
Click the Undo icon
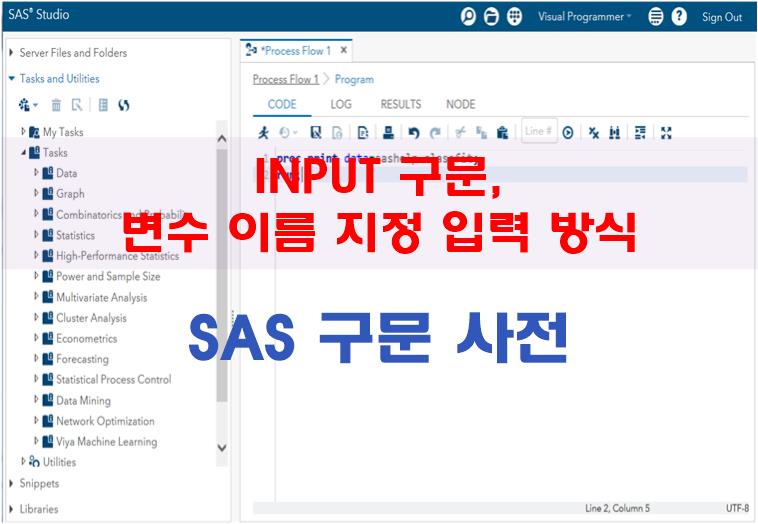click(413, 132)
